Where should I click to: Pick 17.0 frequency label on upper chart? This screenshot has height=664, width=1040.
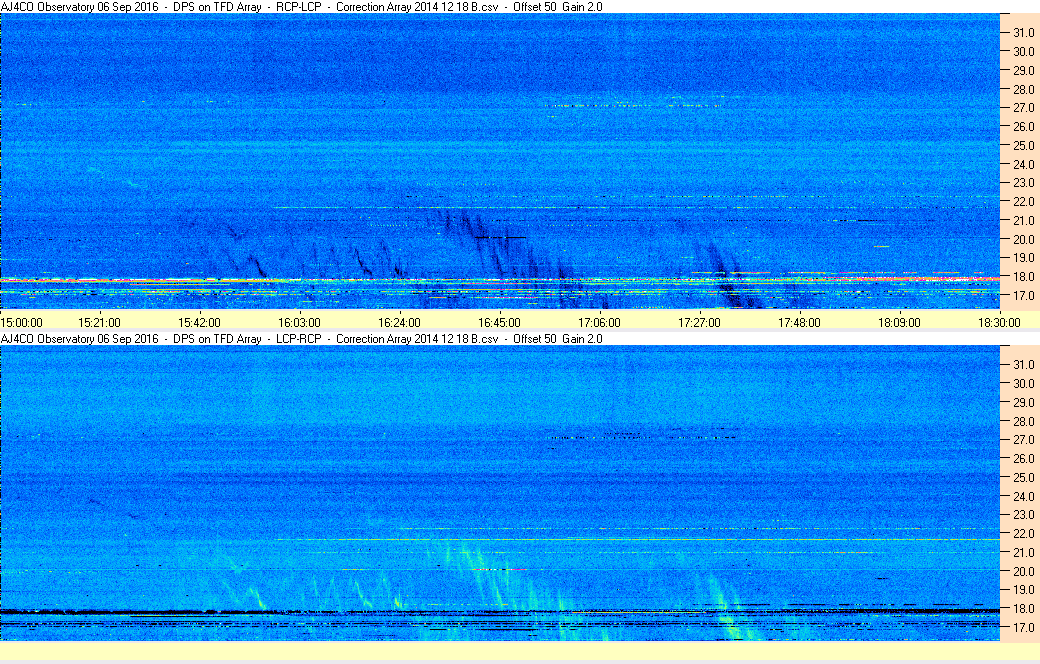coord(1020,296)
